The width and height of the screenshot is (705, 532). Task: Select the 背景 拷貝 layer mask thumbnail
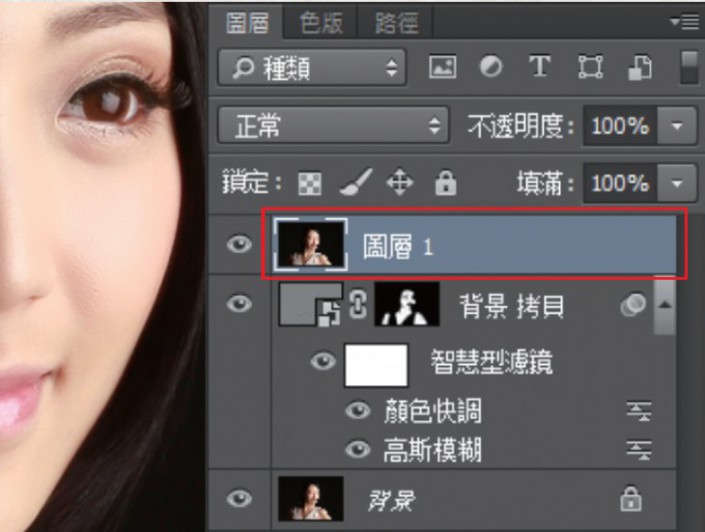(x=407, y=304)
